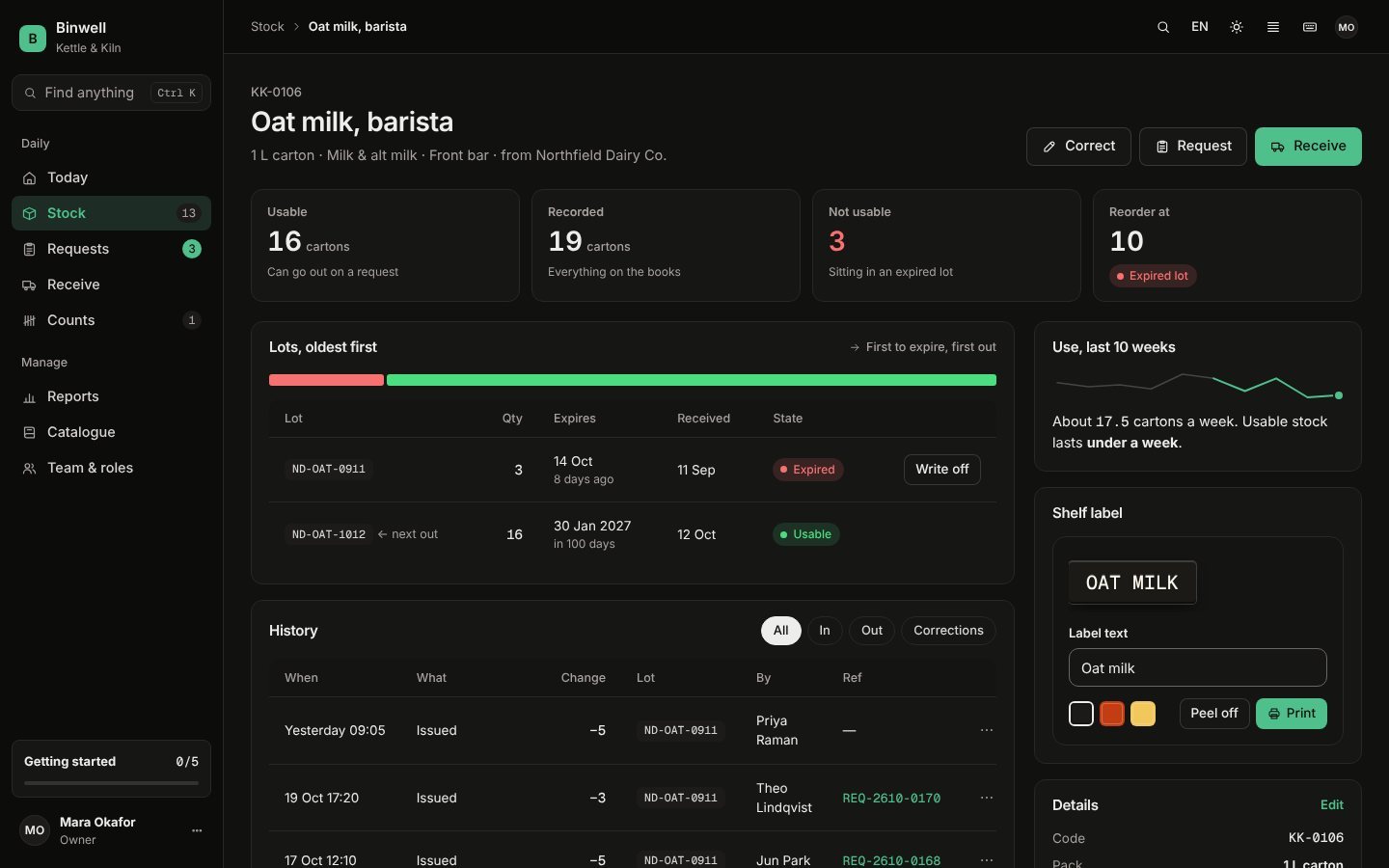
Task: Select the dark label color swatch
Action: click(x=1081, y=714)
